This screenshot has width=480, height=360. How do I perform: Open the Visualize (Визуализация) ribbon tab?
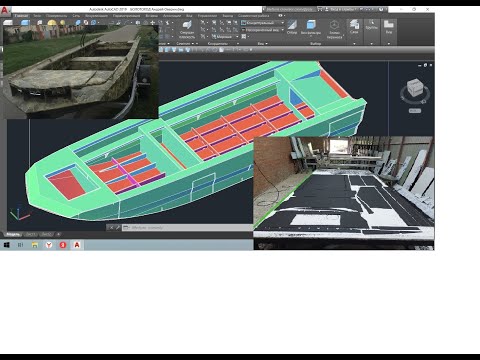[96, 16]
